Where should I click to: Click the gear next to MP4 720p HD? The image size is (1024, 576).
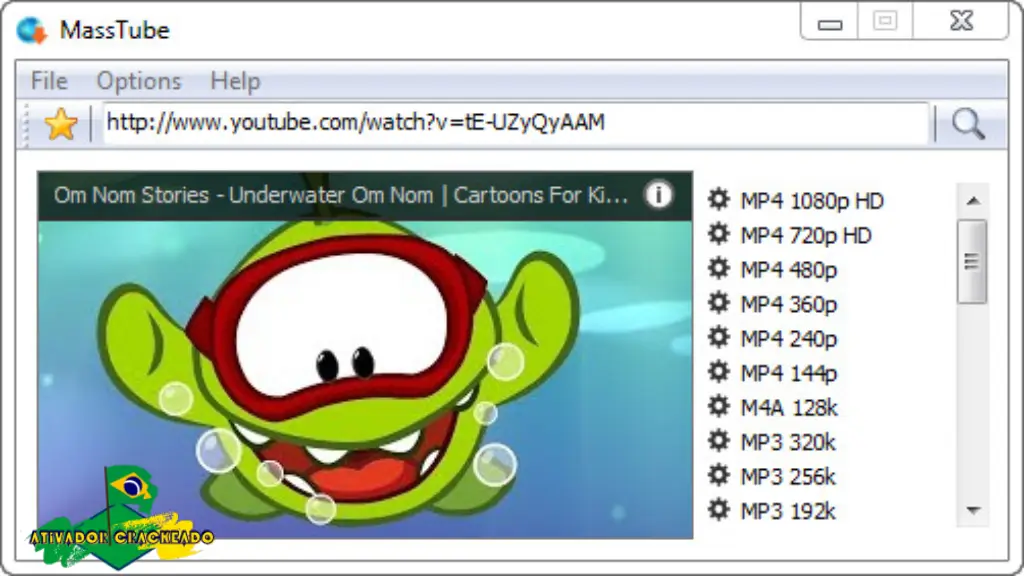coord(718,234)
